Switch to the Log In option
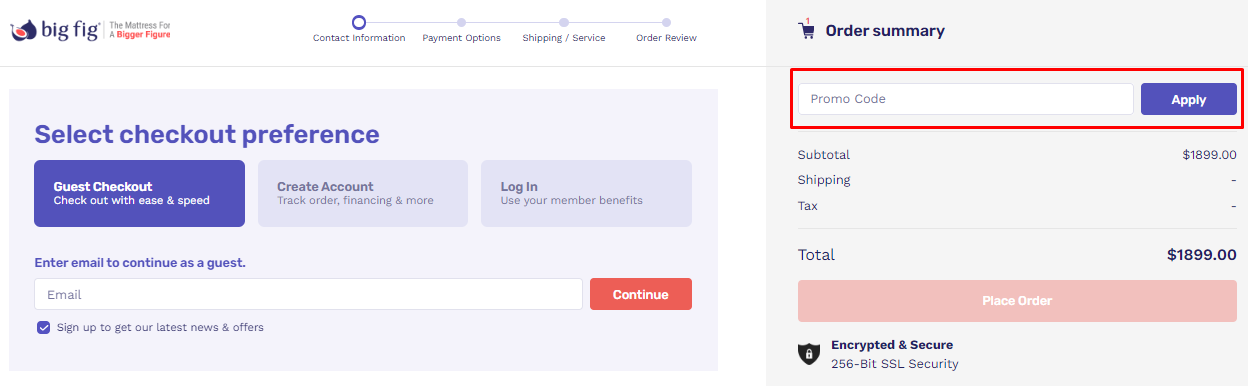 click(586, 194)
